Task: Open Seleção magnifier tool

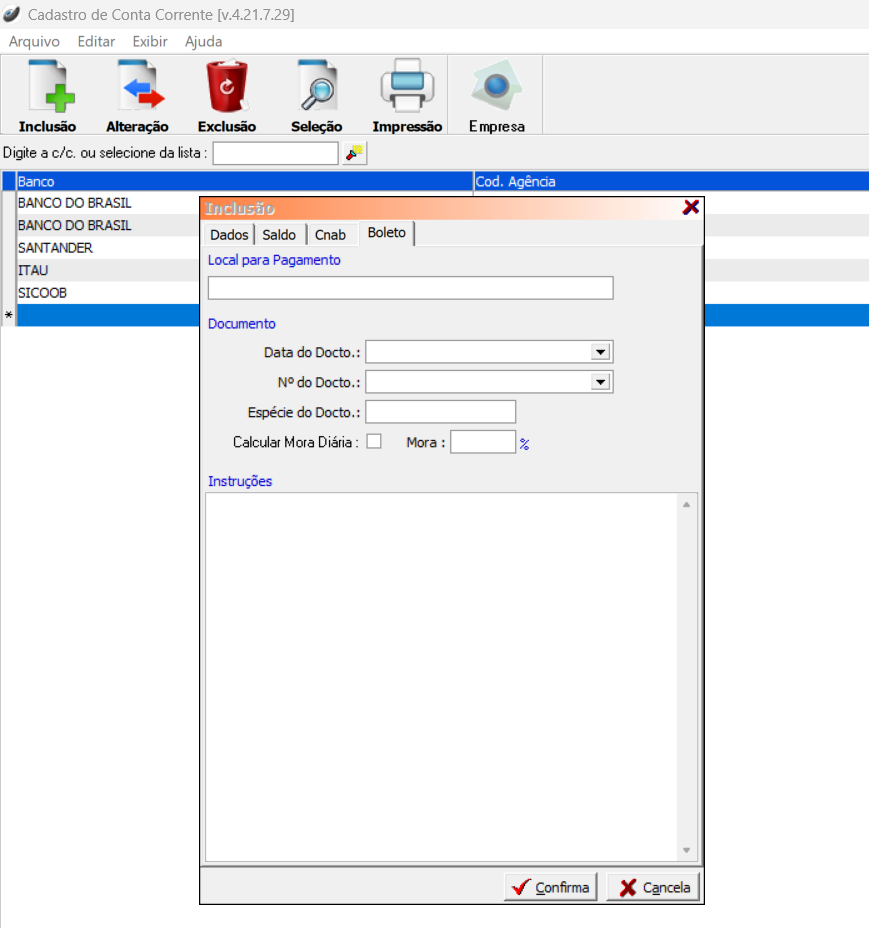Action: [317, 88]
